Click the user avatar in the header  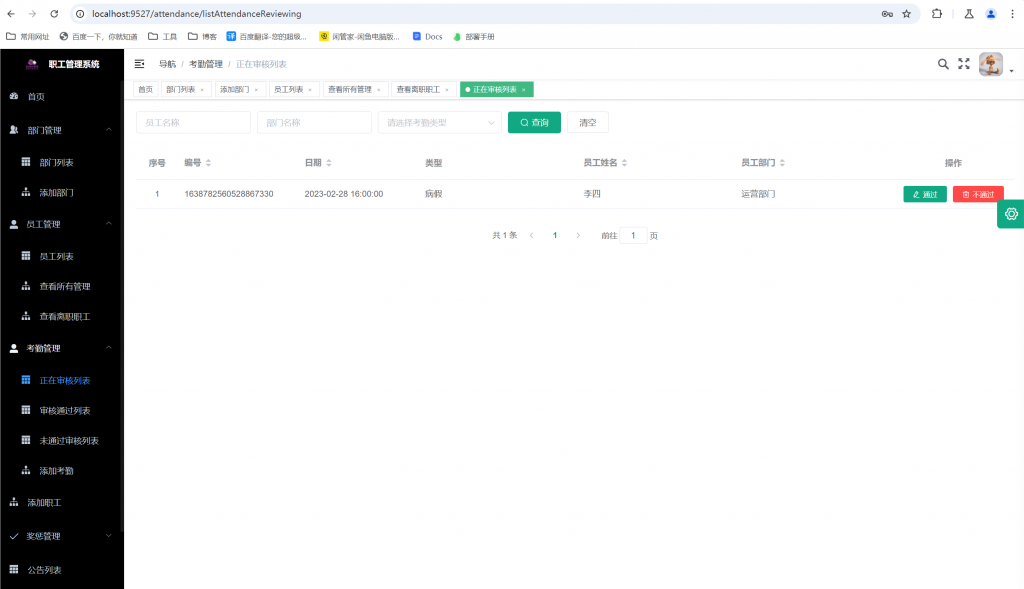(990, 64)
